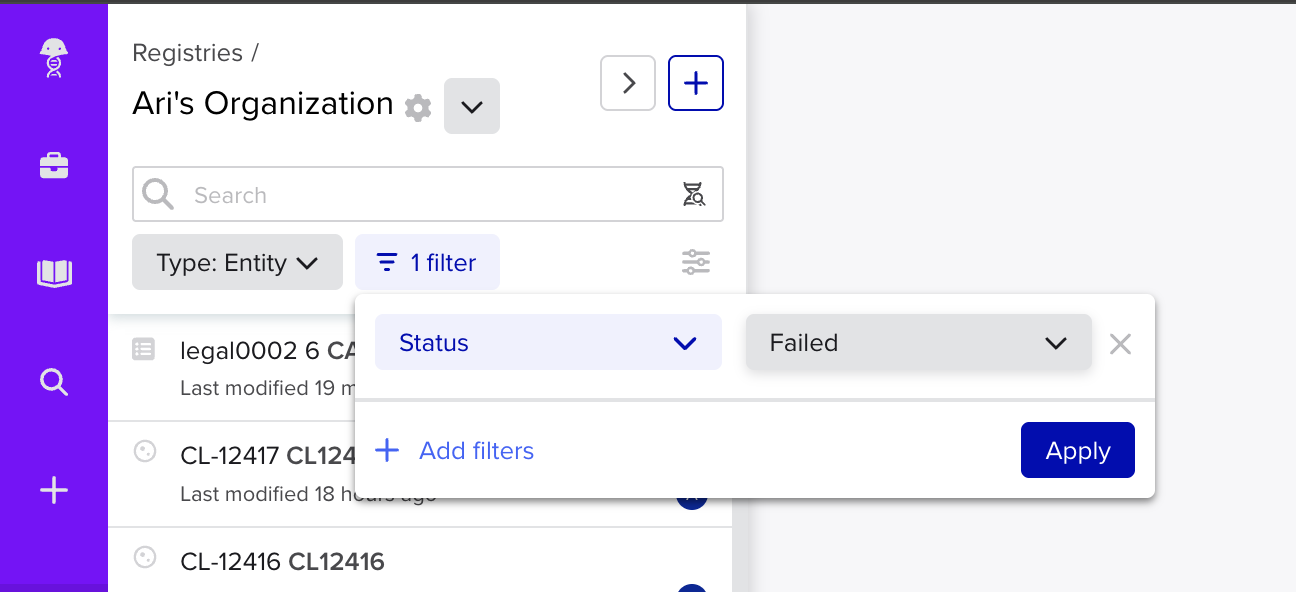Open display settings via the sliders icon

tap(695, 262)
